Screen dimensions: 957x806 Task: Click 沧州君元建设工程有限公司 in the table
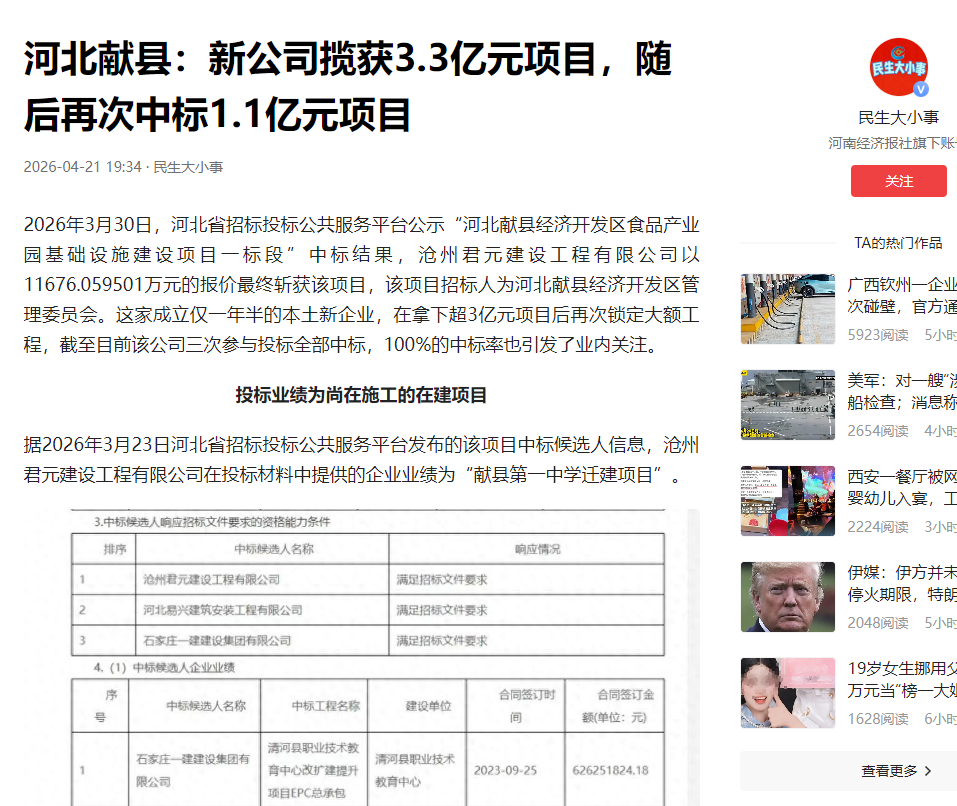(x=211, y=580)
